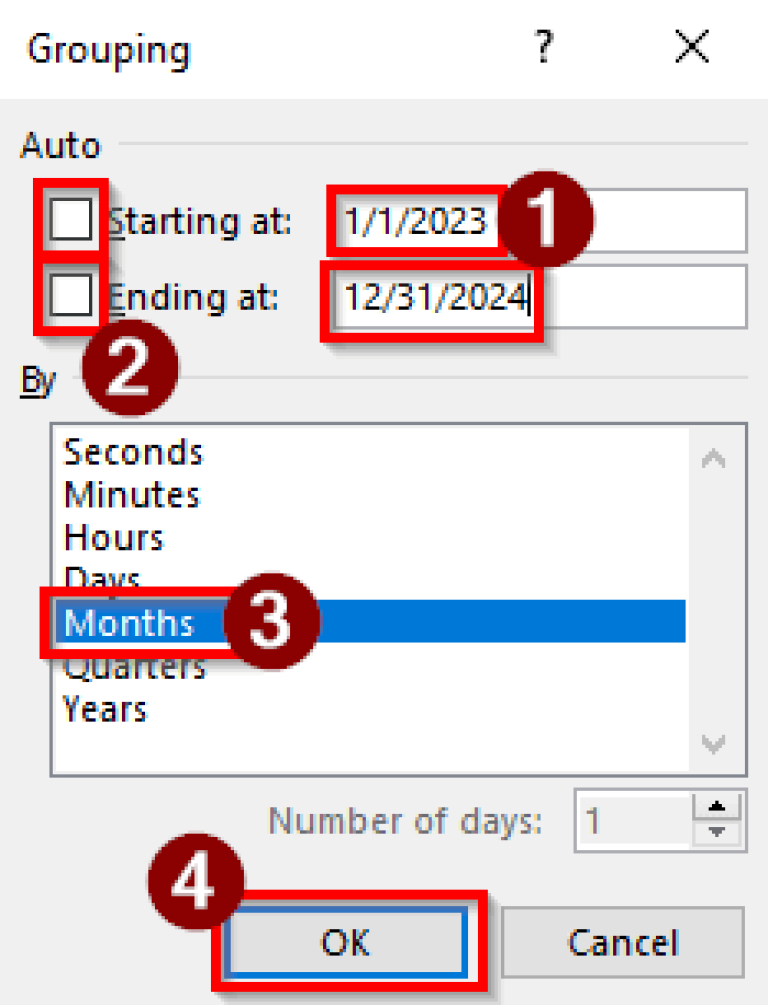Enable the Ending at checkbox
768x1005 pixels.
click(70, 296)
